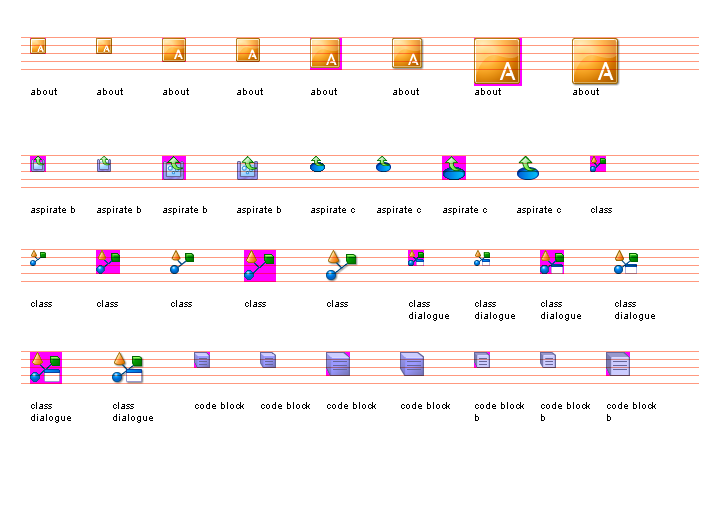
Task: Select largest class dialogue icon without magenta background
Action: tap(128, 367)
